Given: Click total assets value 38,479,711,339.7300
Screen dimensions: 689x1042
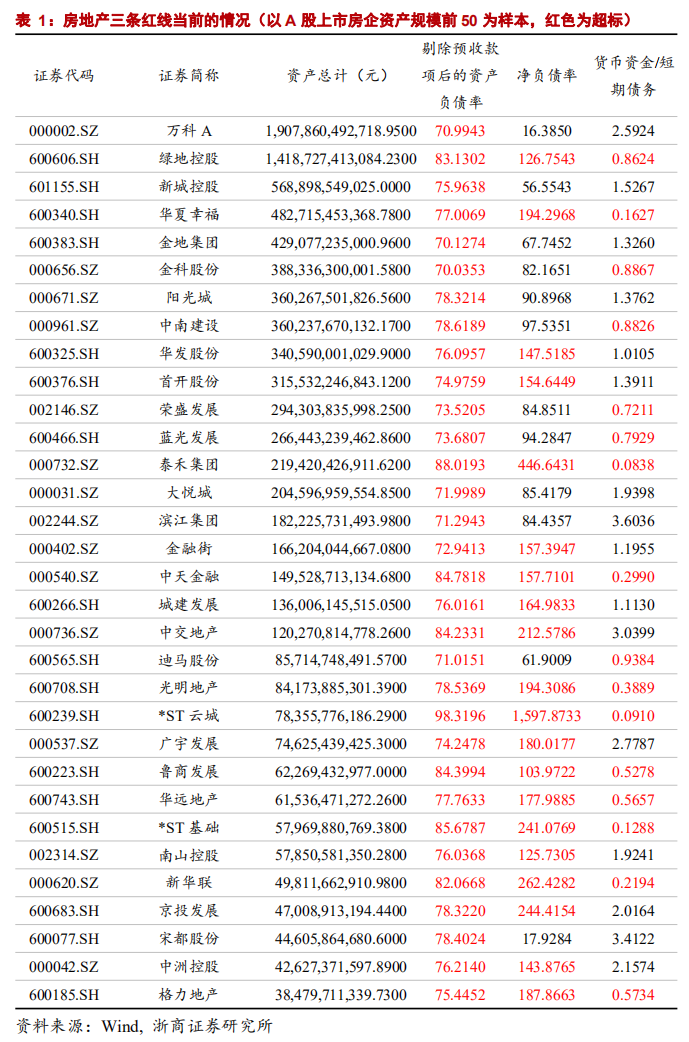Looking at the screenshot, I should pos(341,994).
